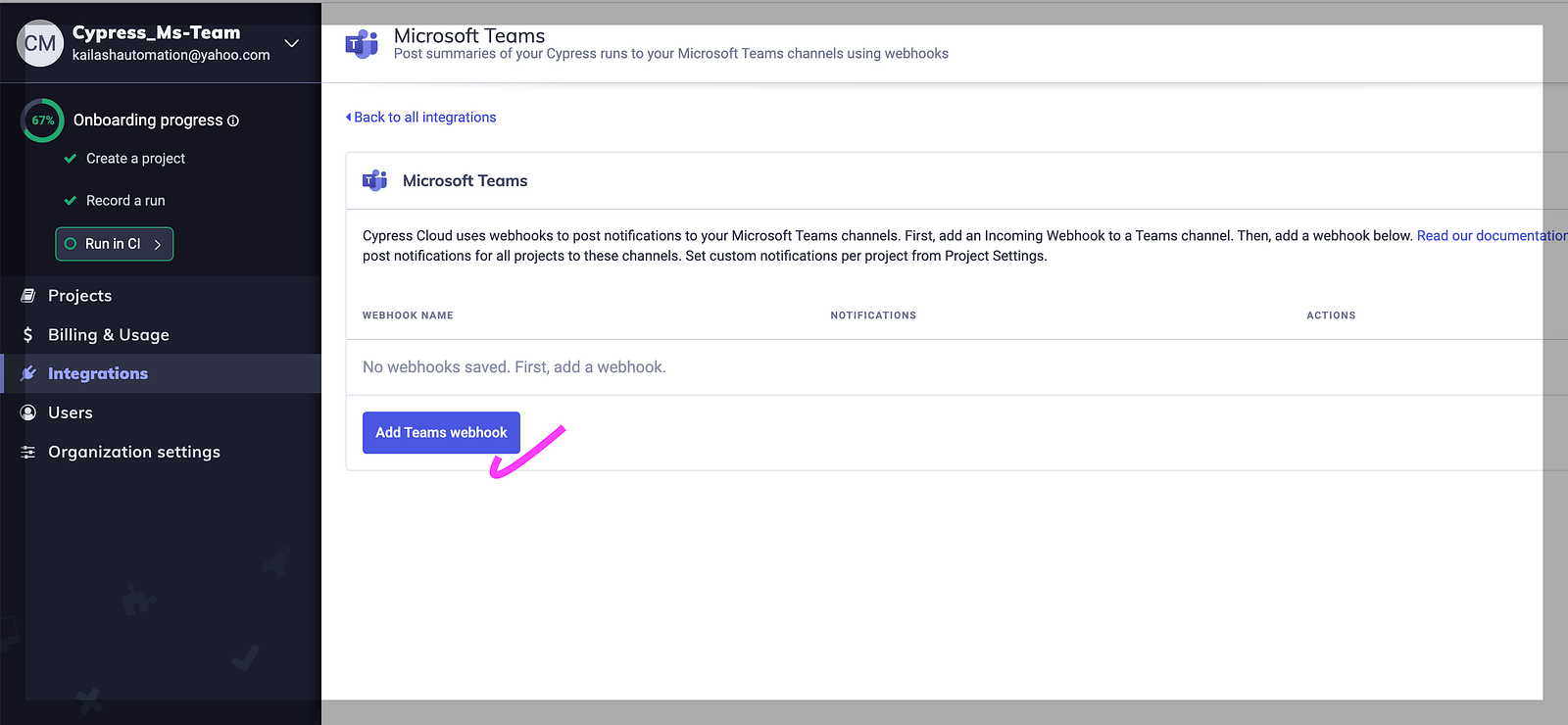This screenshot has width=1568, height=725.
Task: Expand the Cypress_Ms-Team organization switcher chevron
Action: tap(291, 43)
